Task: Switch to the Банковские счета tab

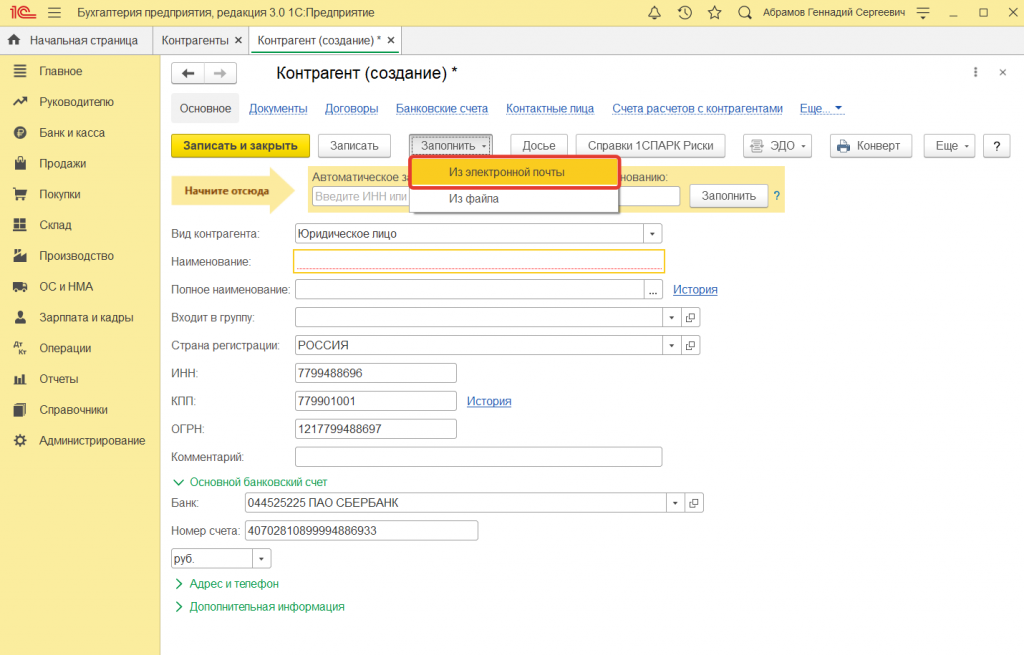Action: [x=441, y=109]
